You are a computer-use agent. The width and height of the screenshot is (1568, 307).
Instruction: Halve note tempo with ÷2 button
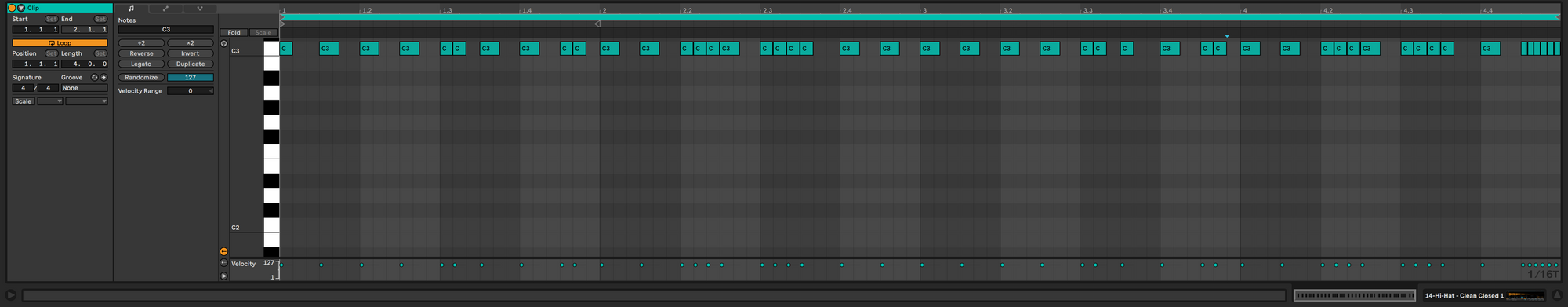coord(141,43)
